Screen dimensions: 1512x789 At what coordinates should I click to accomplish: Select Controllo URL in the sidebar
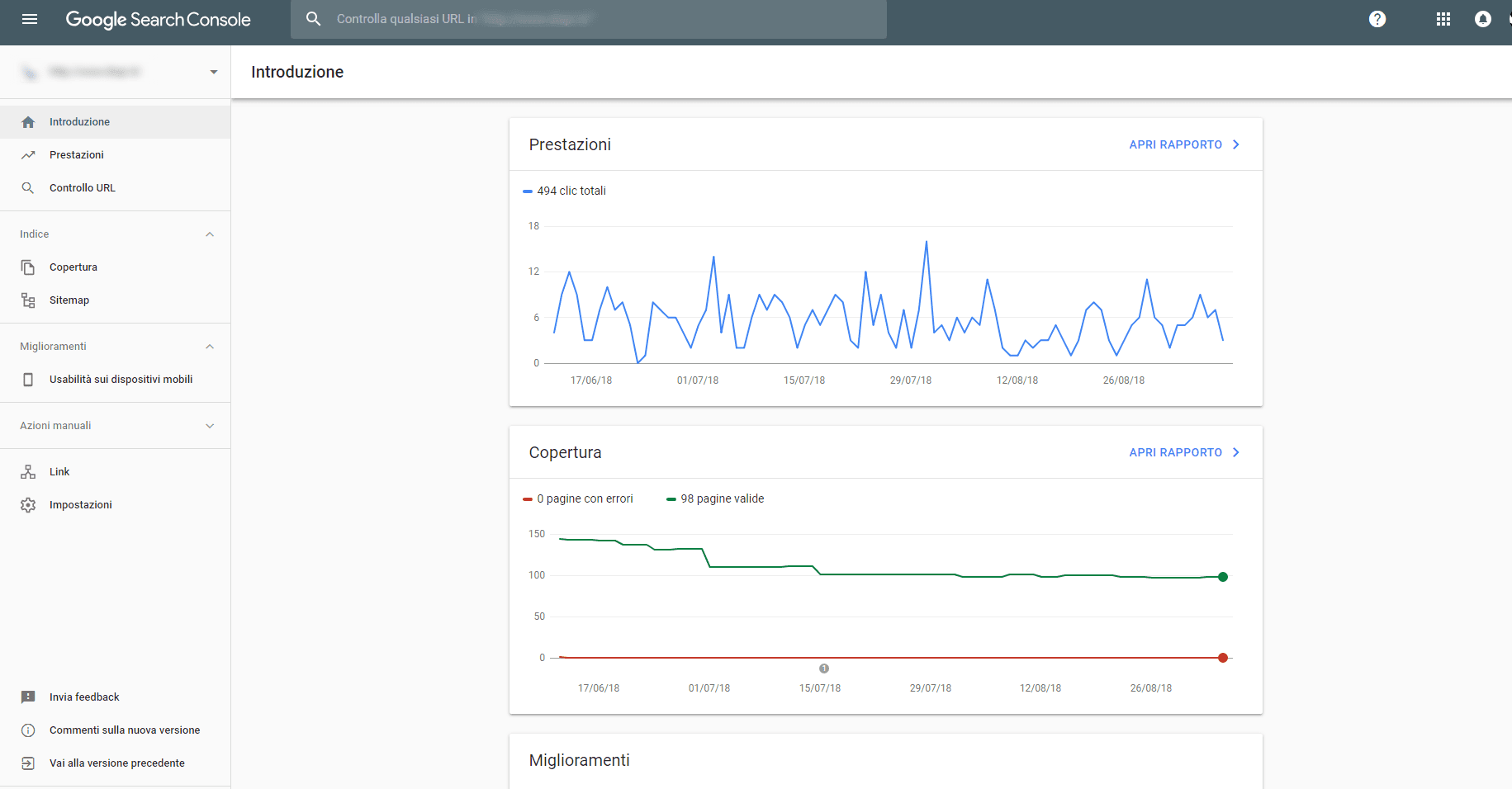click(83, 188)
